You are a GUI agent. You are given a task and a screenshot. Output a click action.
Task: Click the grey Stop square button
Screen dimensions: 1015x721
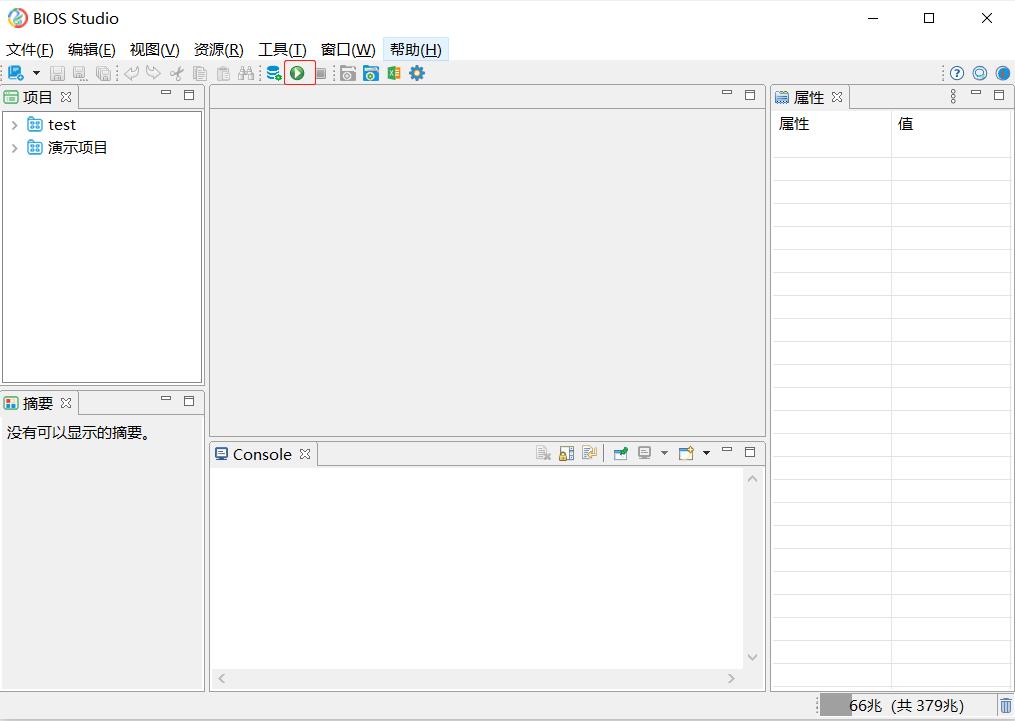tap(320, 73)
